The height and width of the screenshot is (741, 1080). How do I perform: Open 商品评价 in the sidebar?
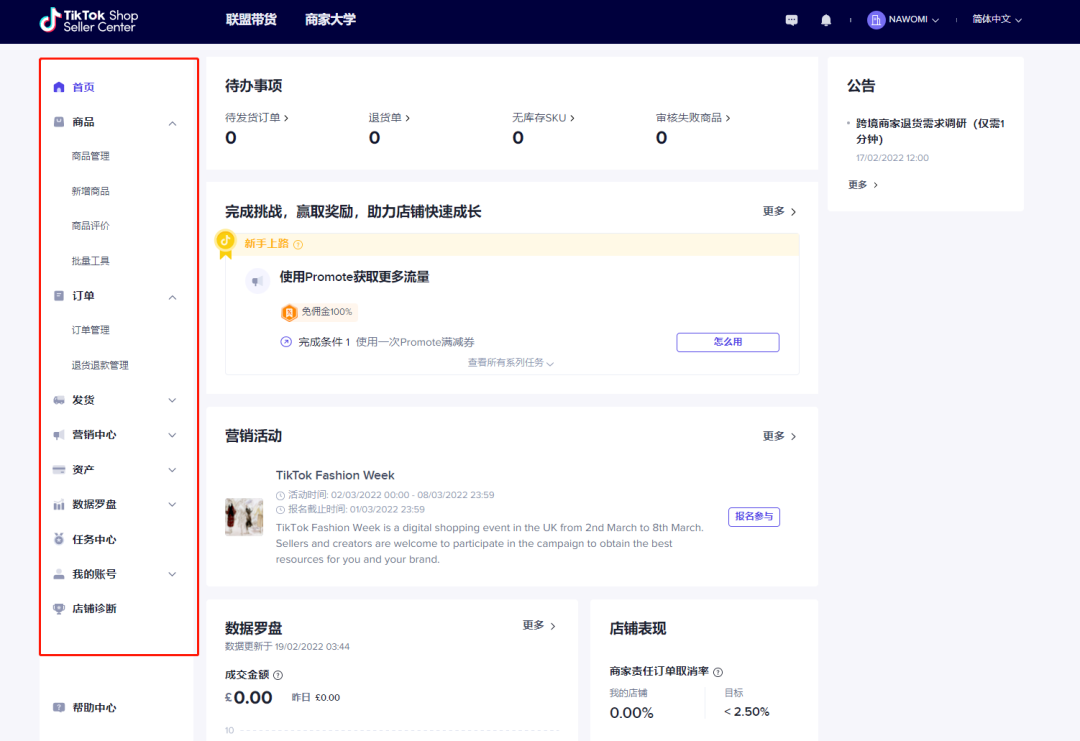coord(90,226)
